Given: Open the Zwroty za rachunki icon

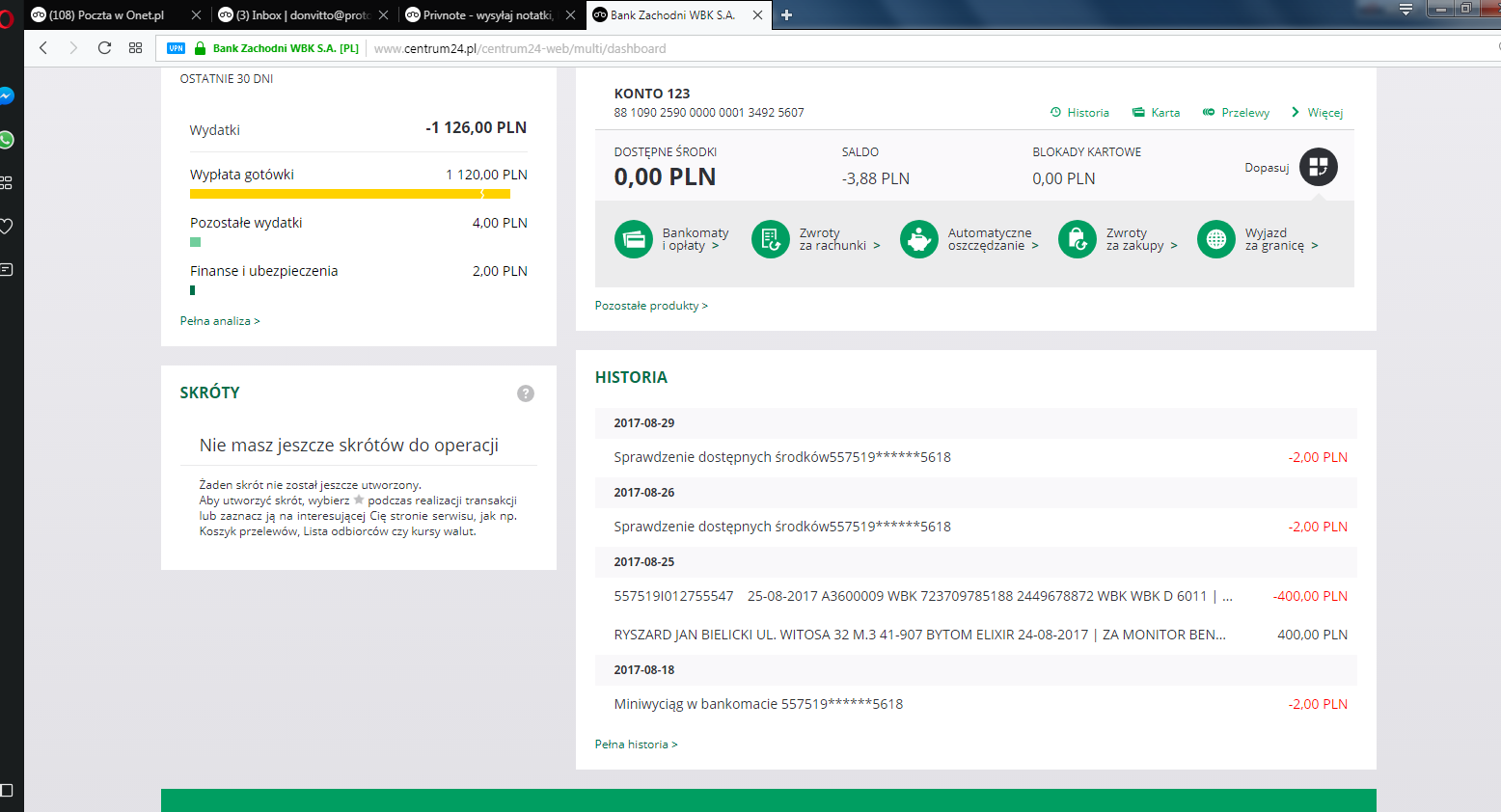Looking at the screenshot, I should (x=771, y=239).
